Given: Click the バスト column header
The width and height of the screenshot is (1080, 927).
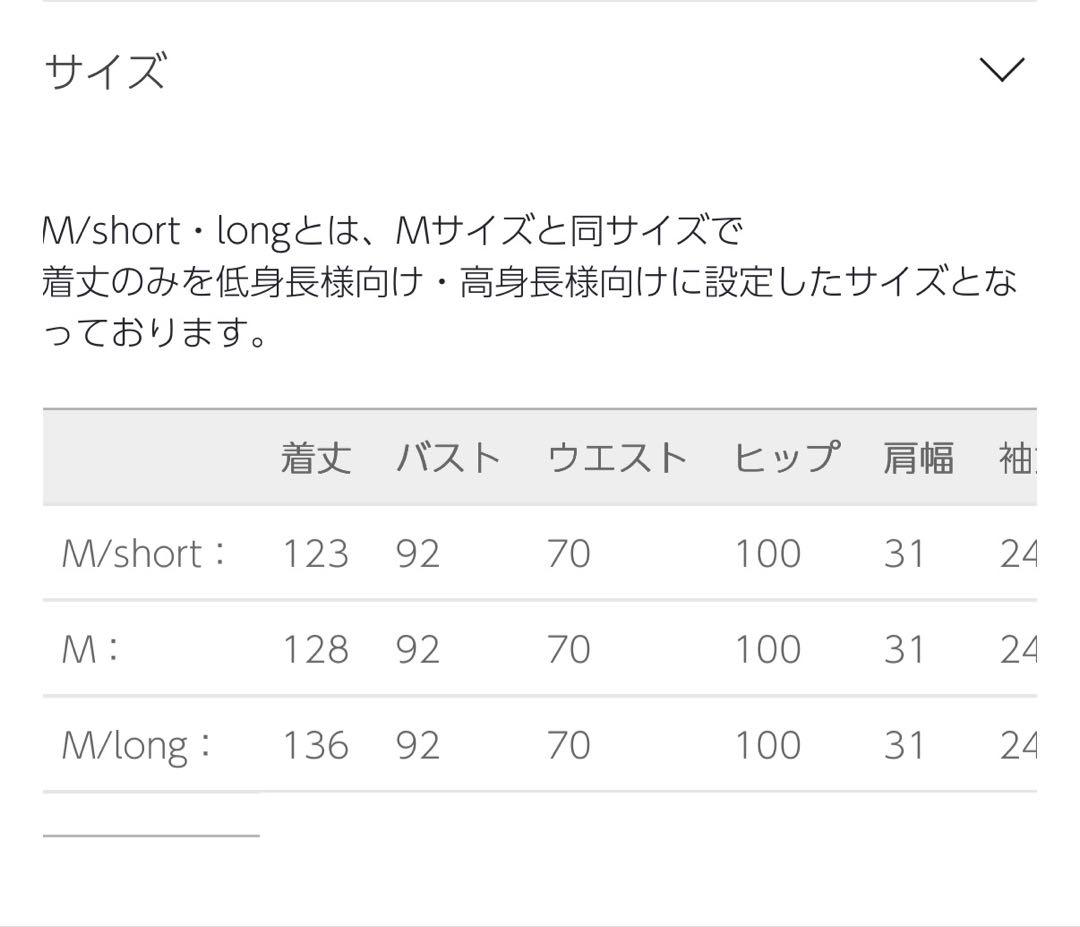Looking at the screenshot, I should point(449,457).
